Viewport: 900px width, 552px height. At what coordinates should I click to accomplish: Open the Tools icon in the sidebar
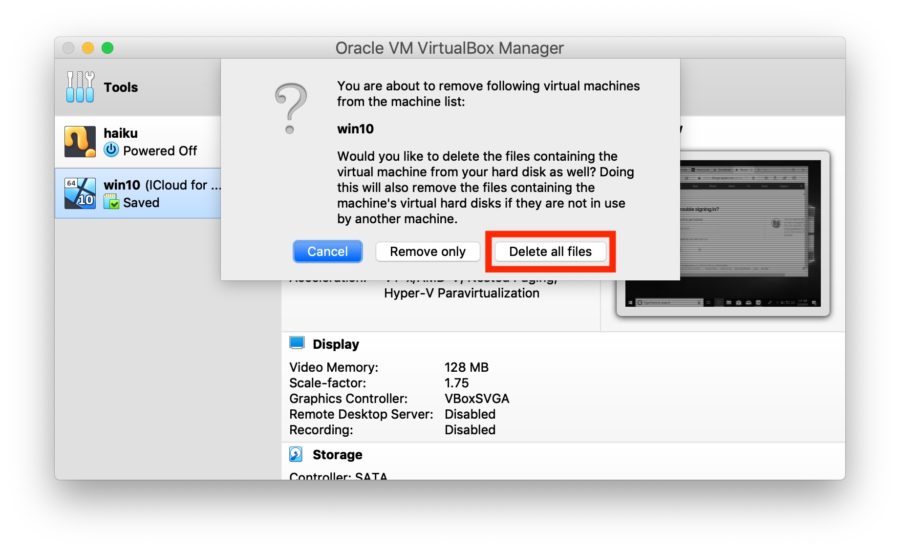pyautogui.click(x=80, y=87)
